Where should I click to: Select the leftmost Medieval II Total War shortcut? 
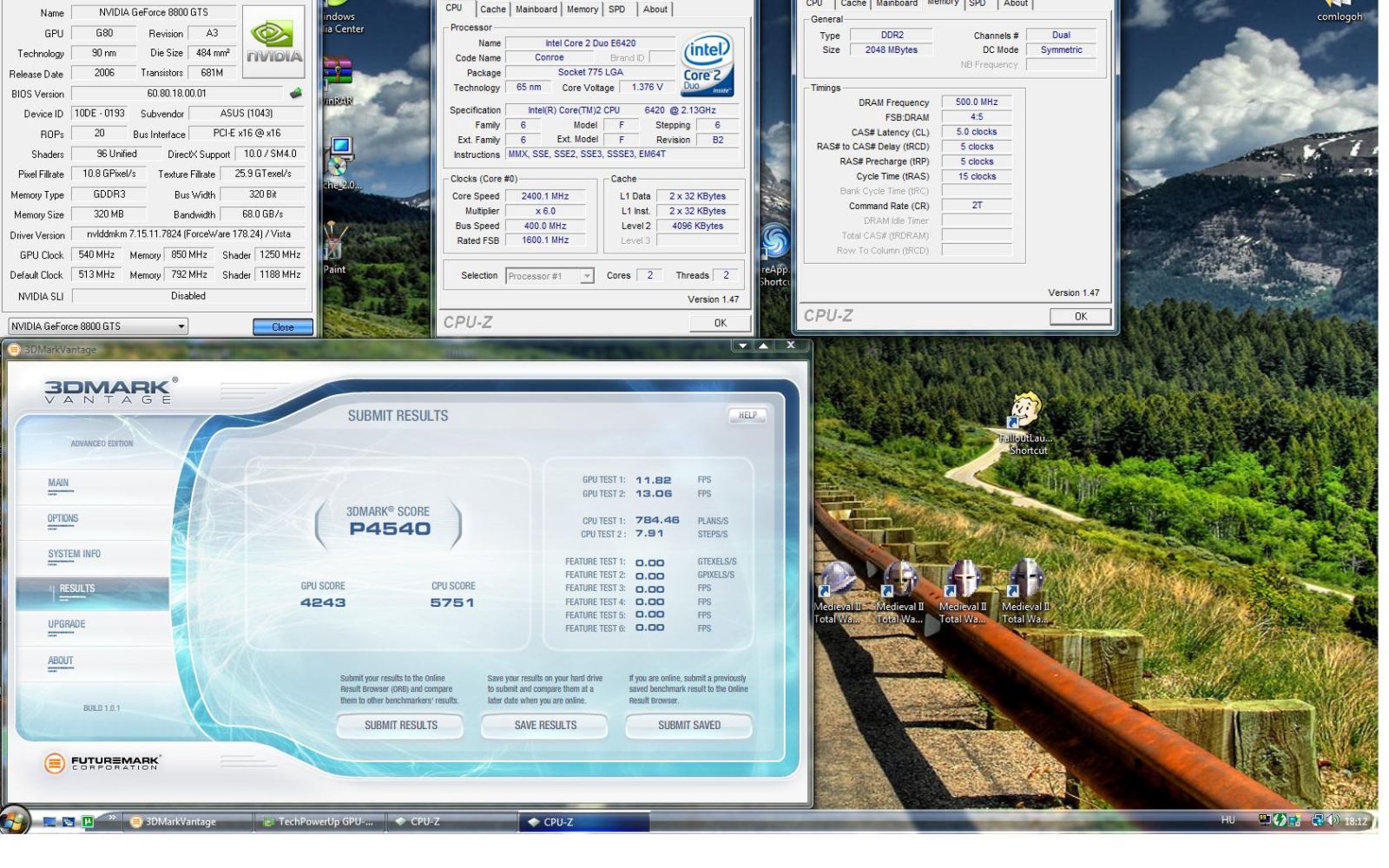tap(838, 592)
